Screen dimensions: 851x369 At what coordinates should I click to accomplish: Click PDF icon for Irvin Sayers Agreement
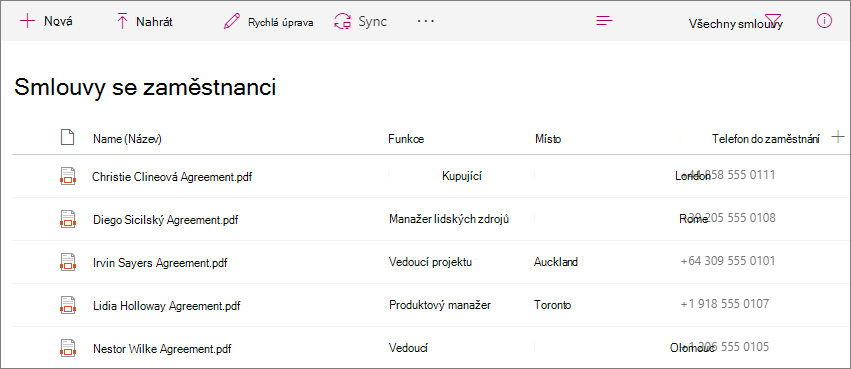(67, 262)
